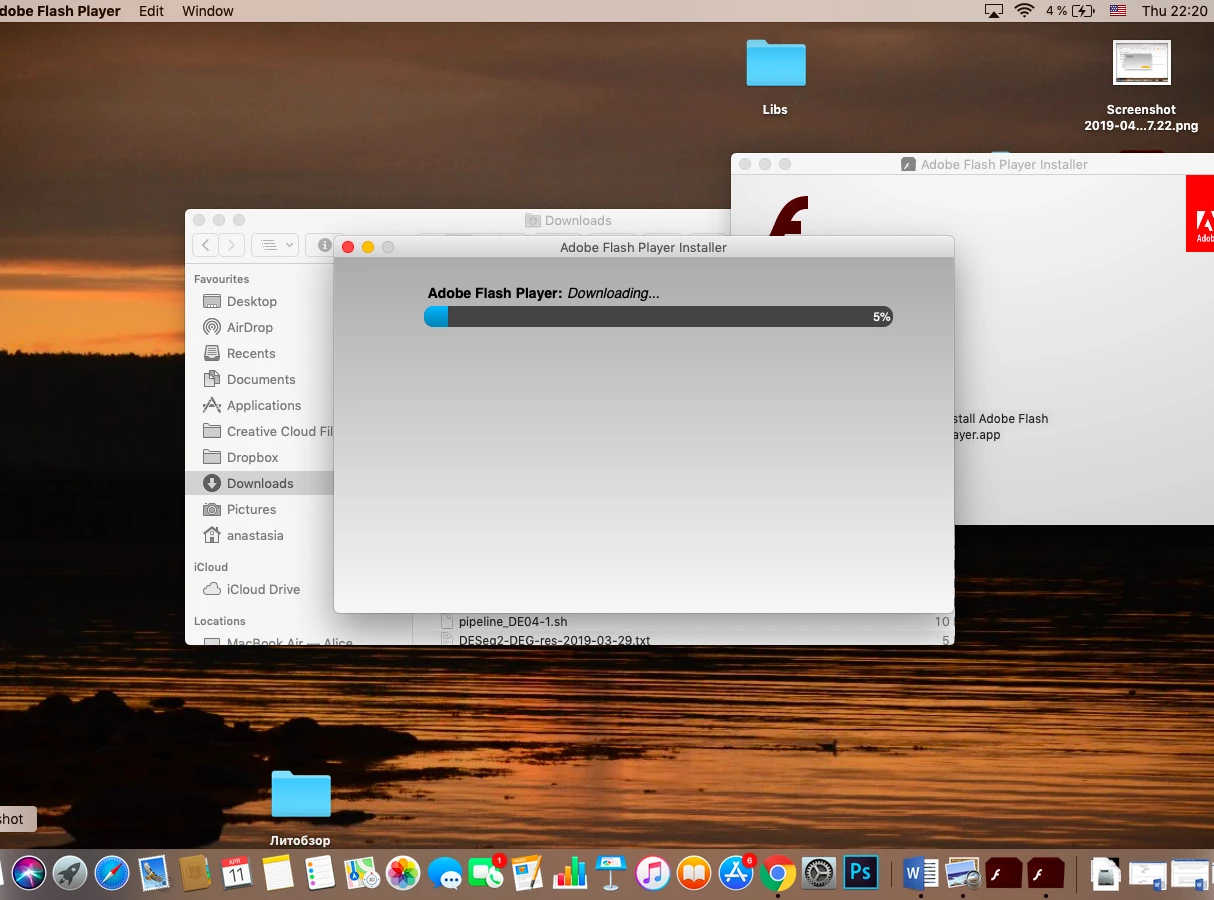Select Downloads in Finder sidebar
This screenshot has height=900, width=1214.
click(259, 483)
